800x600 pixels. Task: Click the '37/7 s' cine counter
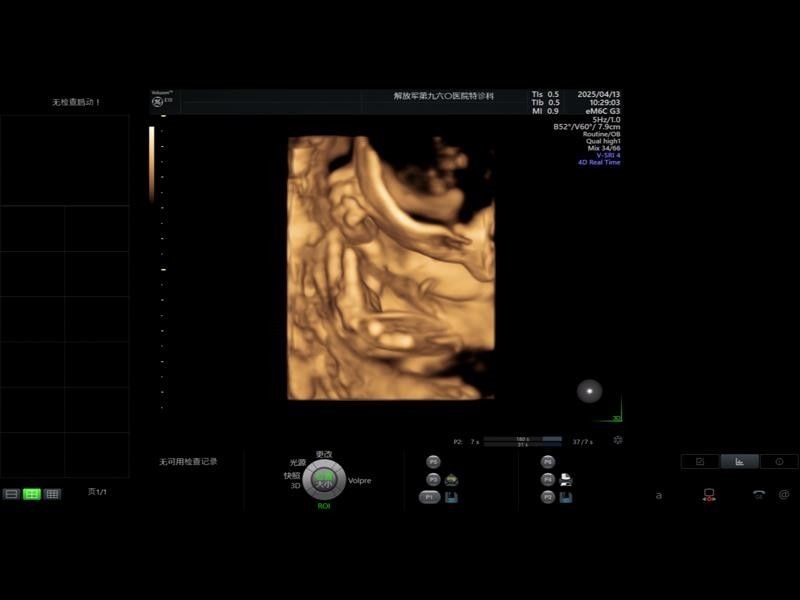(583, 442)
